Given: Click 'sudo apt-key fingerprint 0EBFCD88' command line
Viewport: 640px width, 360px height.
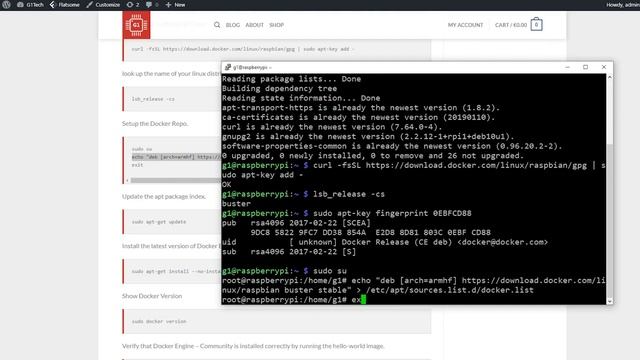Looking at the screenshot, I should tap(347, 213).
